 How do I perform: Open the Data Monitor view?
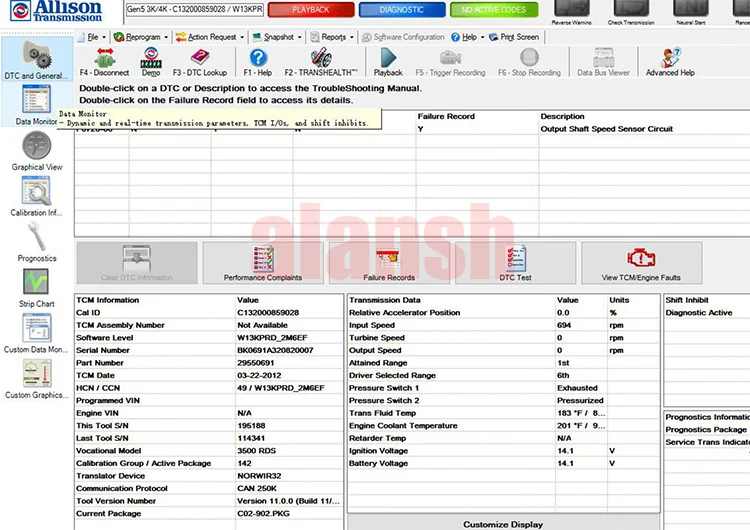36,104
